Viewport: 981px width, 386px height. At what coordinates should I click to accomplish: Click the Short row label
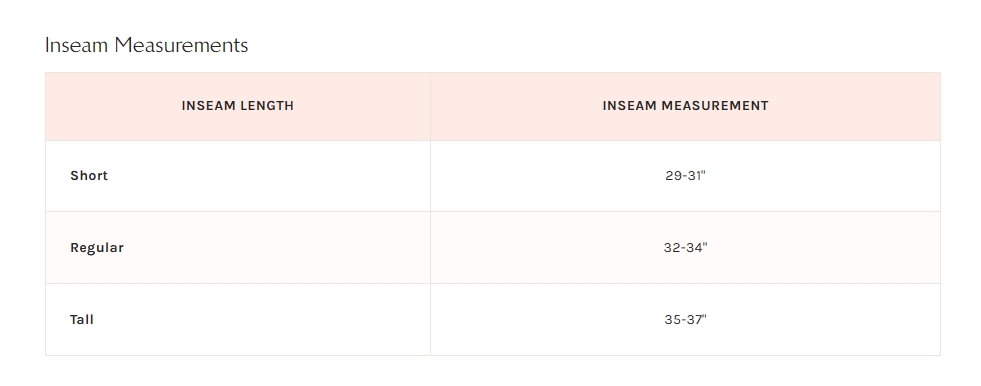click(89, 176)
